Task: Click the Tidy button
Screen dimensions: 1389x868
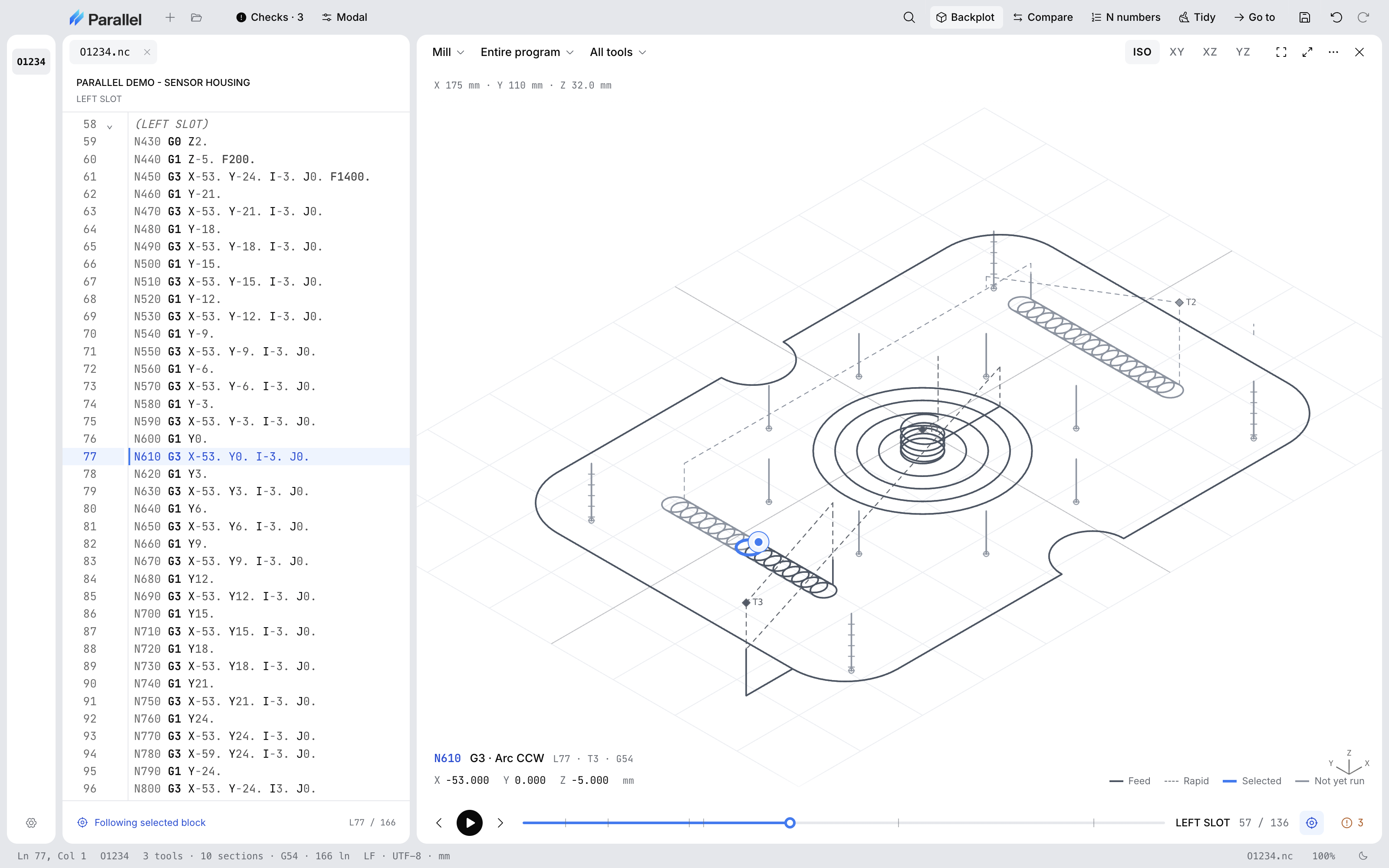Action: (1197, 17)
